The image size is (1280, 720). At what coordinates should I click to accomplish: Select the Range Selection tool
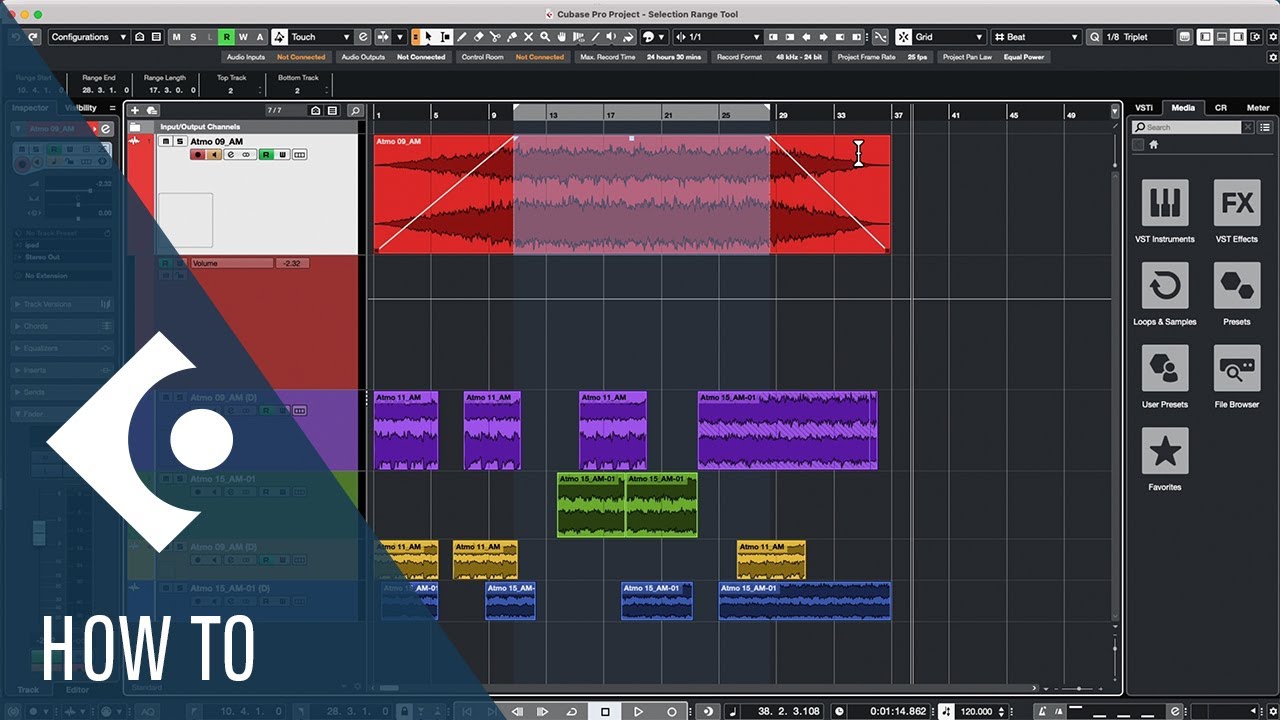pyautogui.click(x=445, y=37)
